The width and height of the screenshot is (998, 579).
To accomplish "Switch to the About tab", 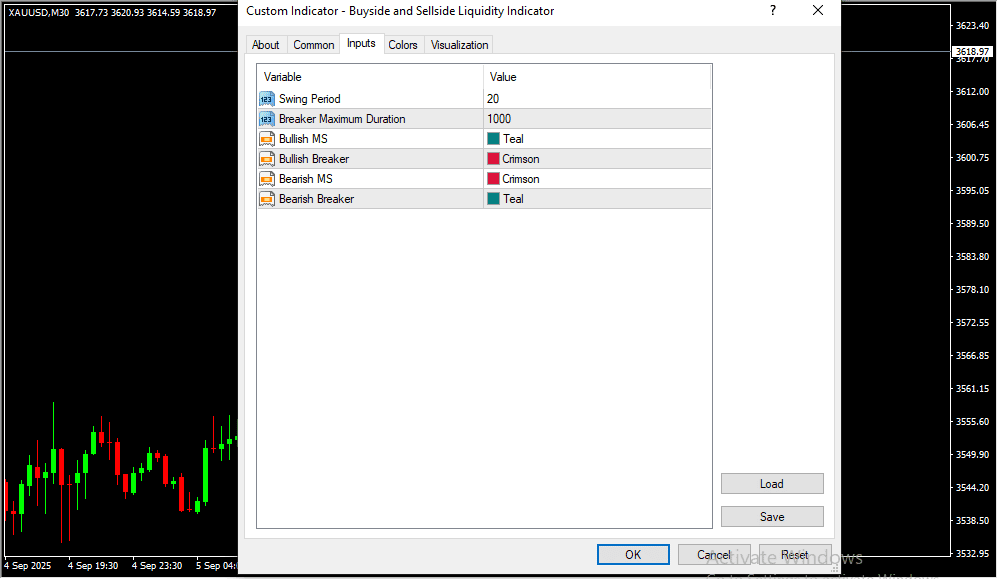I will pos(266,45).
